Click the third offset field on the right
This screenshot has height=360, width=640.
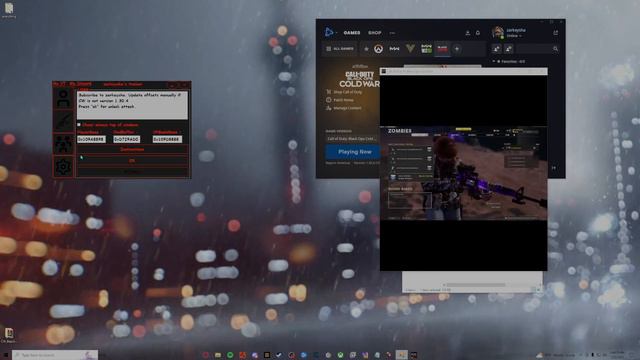pos(167,139)
